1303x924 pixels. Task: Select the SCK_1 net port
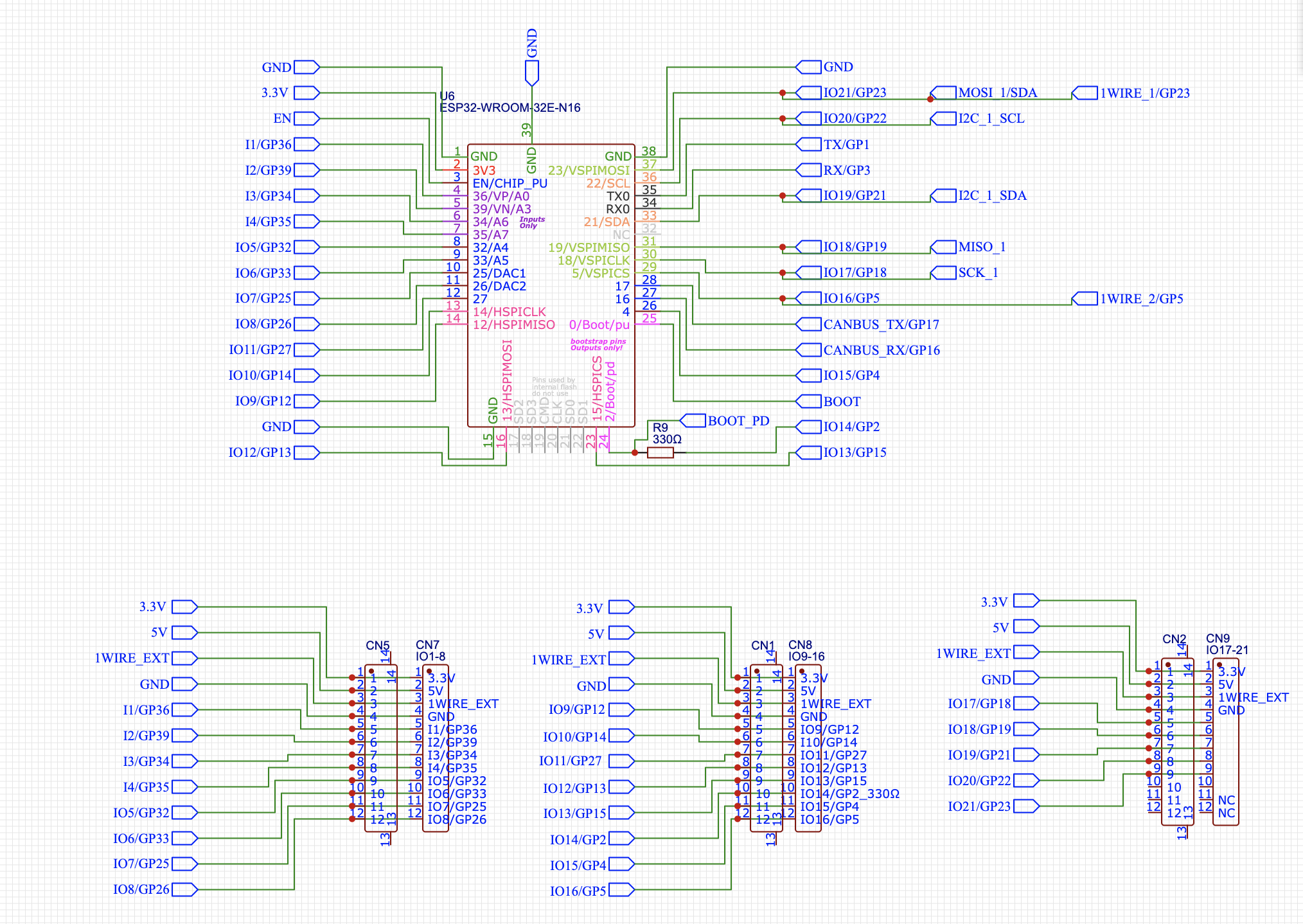click(964, 272)
